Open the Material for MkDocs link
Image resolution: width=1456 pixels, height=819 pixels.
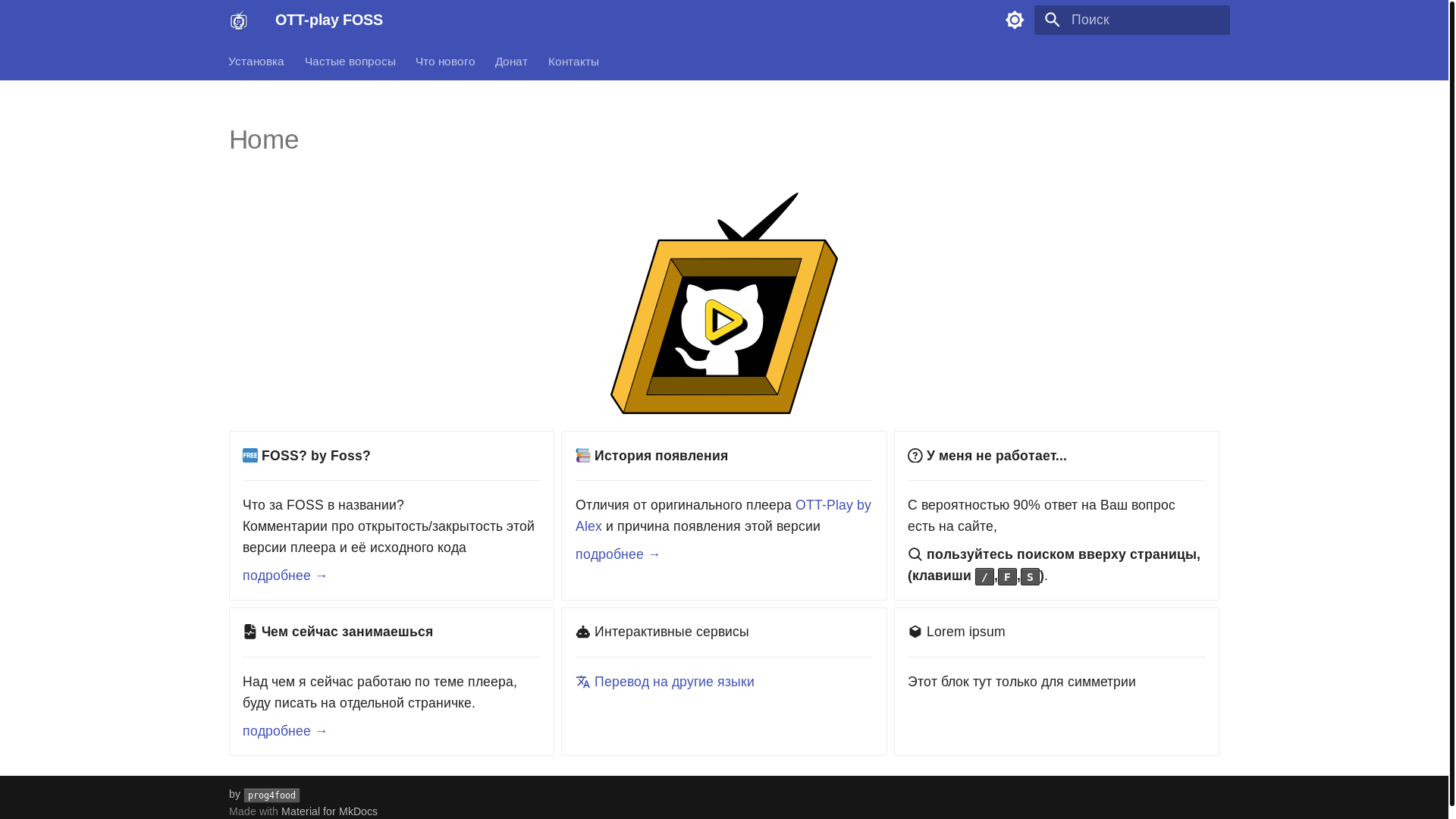click(x=329, y=811)
